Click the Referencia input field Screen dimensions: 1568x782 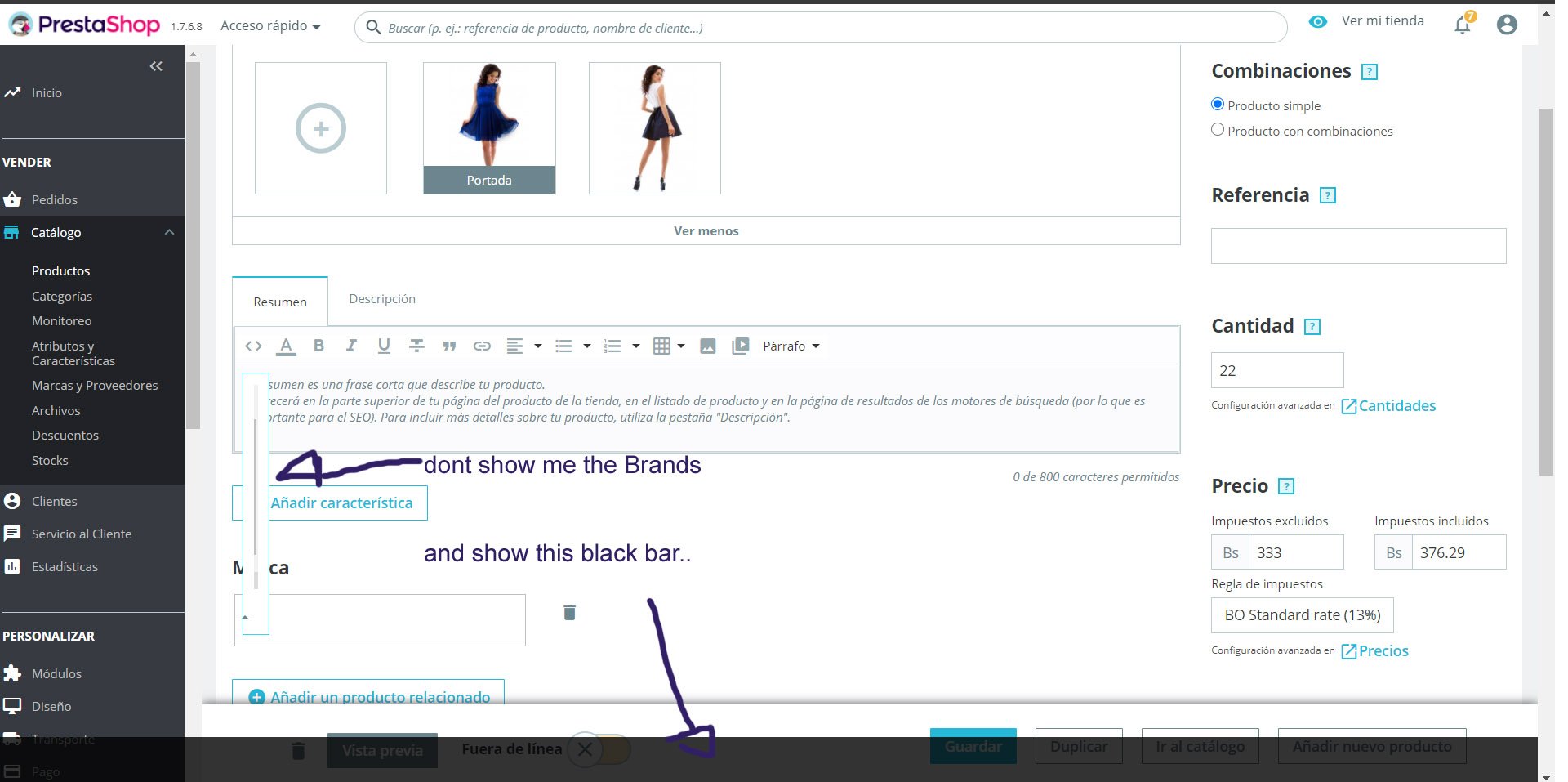click(x=1359, y=246)
